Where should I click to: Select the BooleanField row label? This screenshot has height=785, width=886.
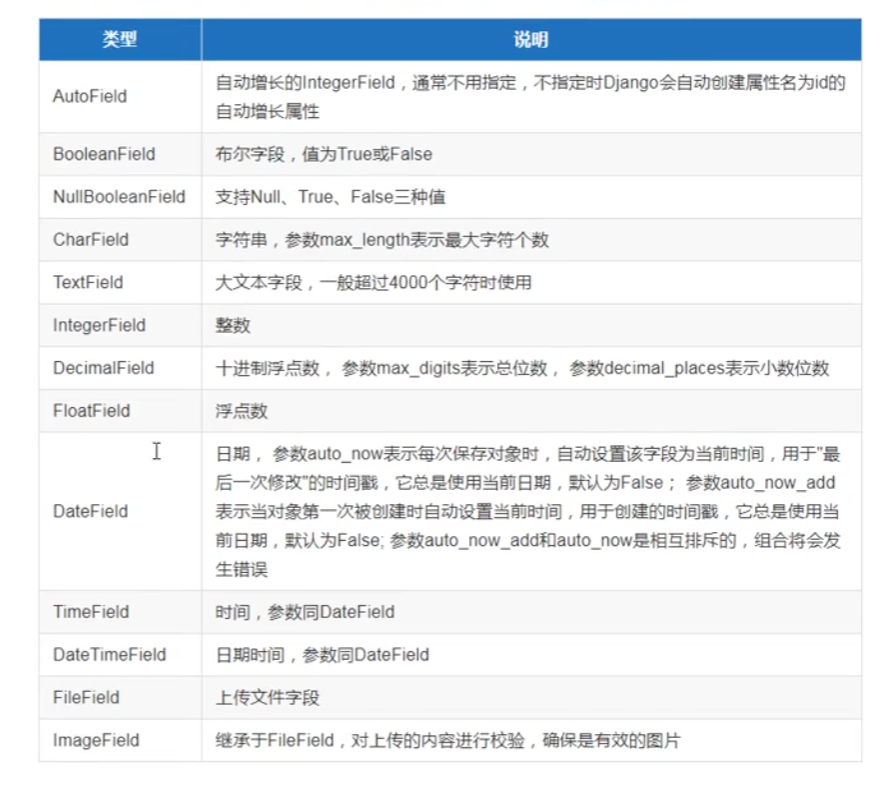[x=103, y=154]
